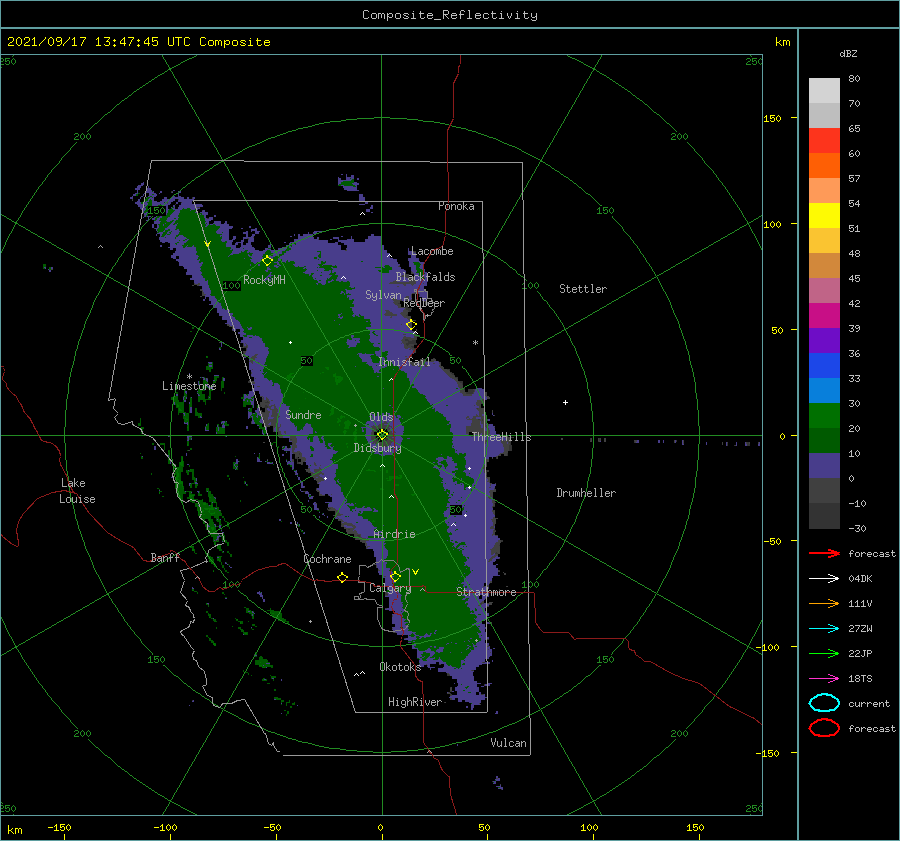Click the white 04DK arrow icon
Screen dimensions: 900x841
[824, 579]
